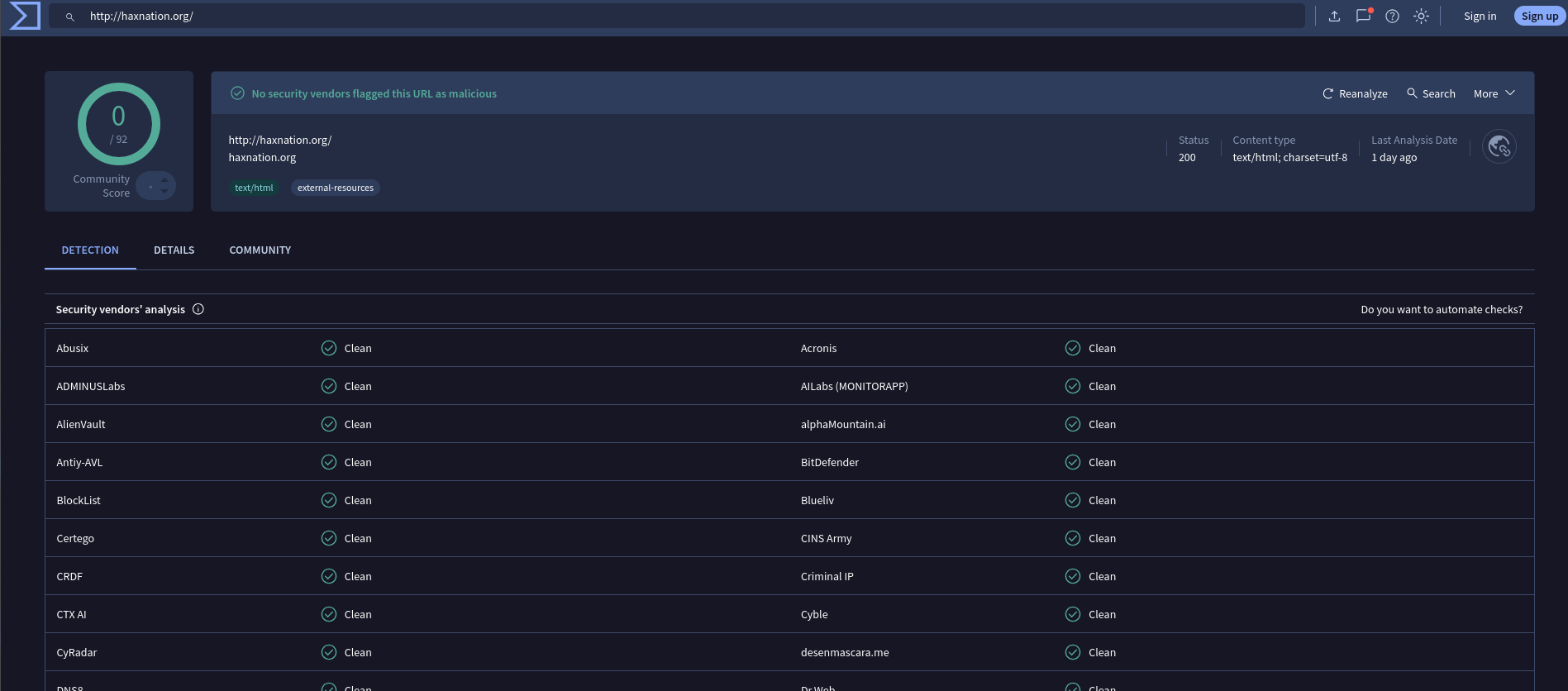Click info icon next to Security vendors' analysis
Image resolution: width=1568 pixels, height=691 pixels.
(198, 309)
